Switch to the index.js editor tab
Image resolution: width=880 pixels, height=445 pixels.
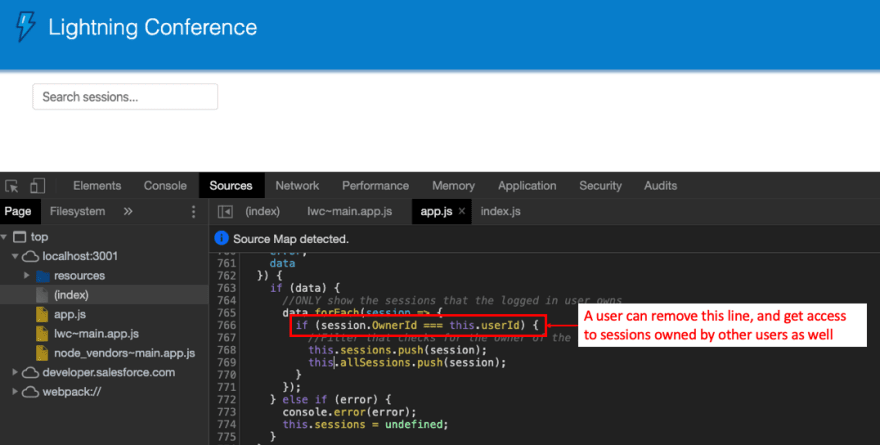[x=501, y=212]
